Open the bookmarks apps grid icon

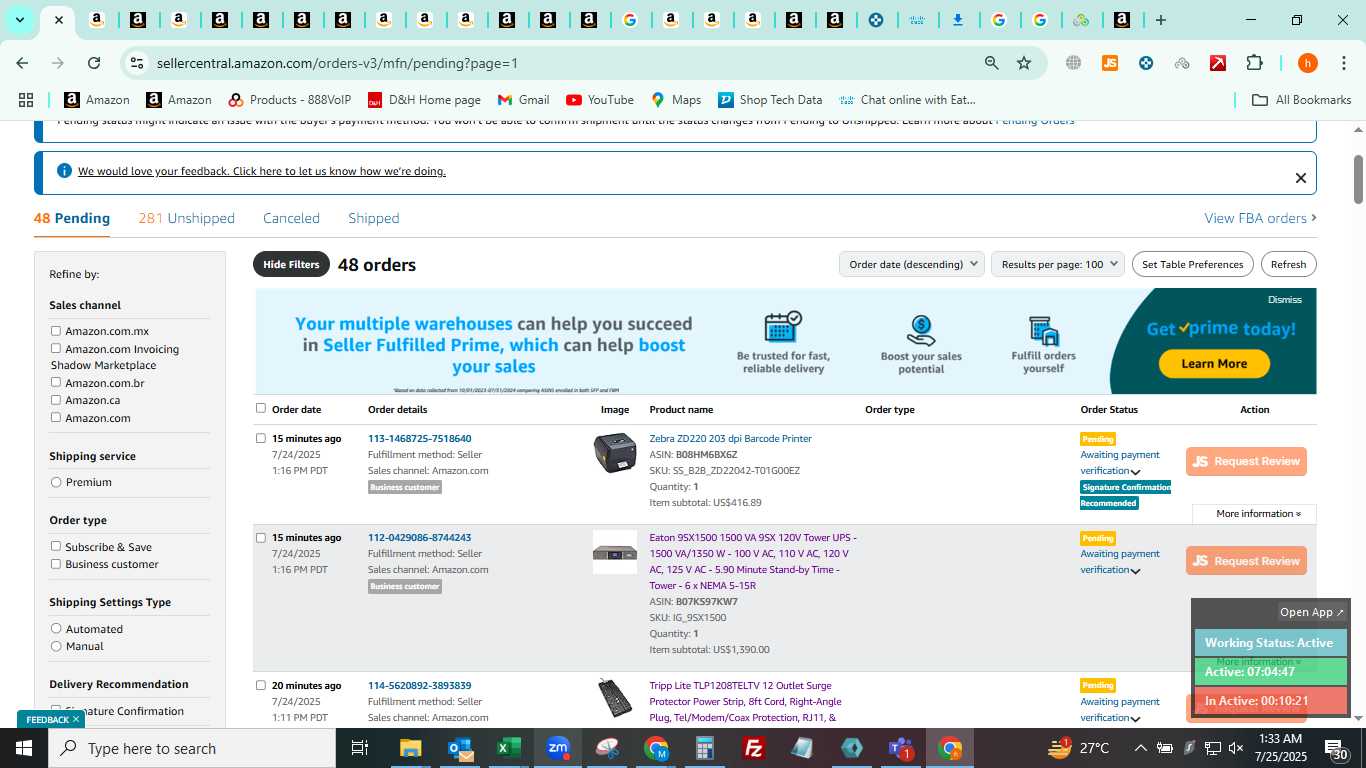[26, 100]
